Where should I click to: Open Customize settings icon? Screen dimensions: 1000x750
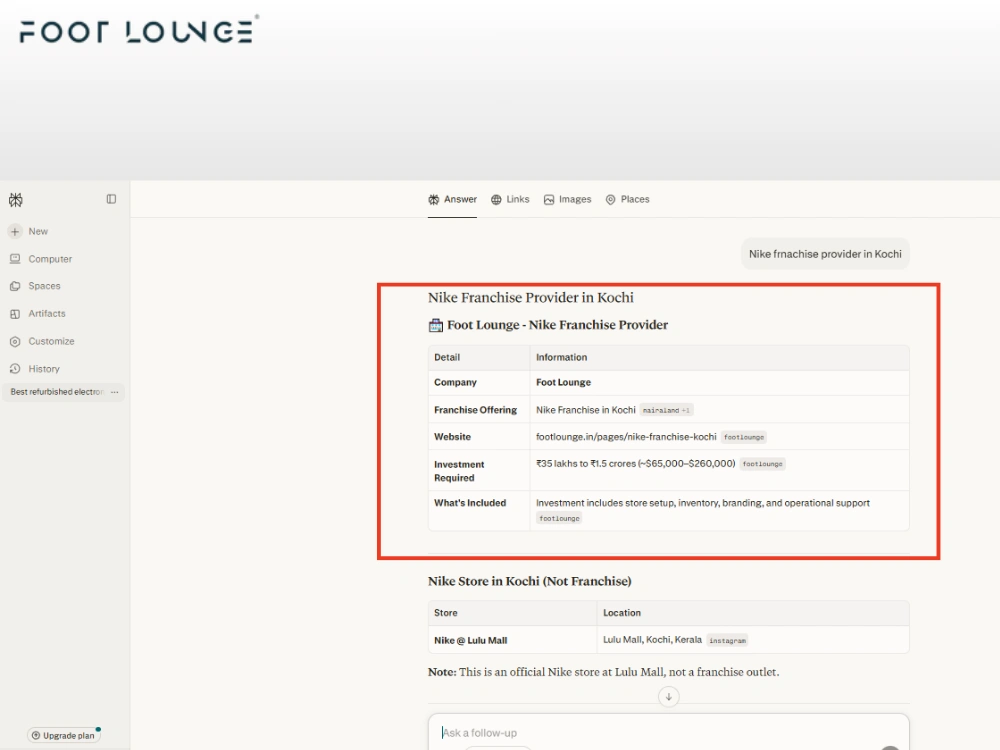pos(15,341)
